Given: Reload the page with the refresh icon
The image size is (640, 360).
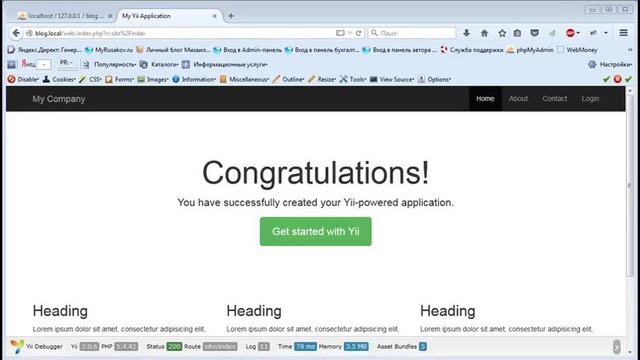Looking at the screenshot, I should [x=358, y=33].
